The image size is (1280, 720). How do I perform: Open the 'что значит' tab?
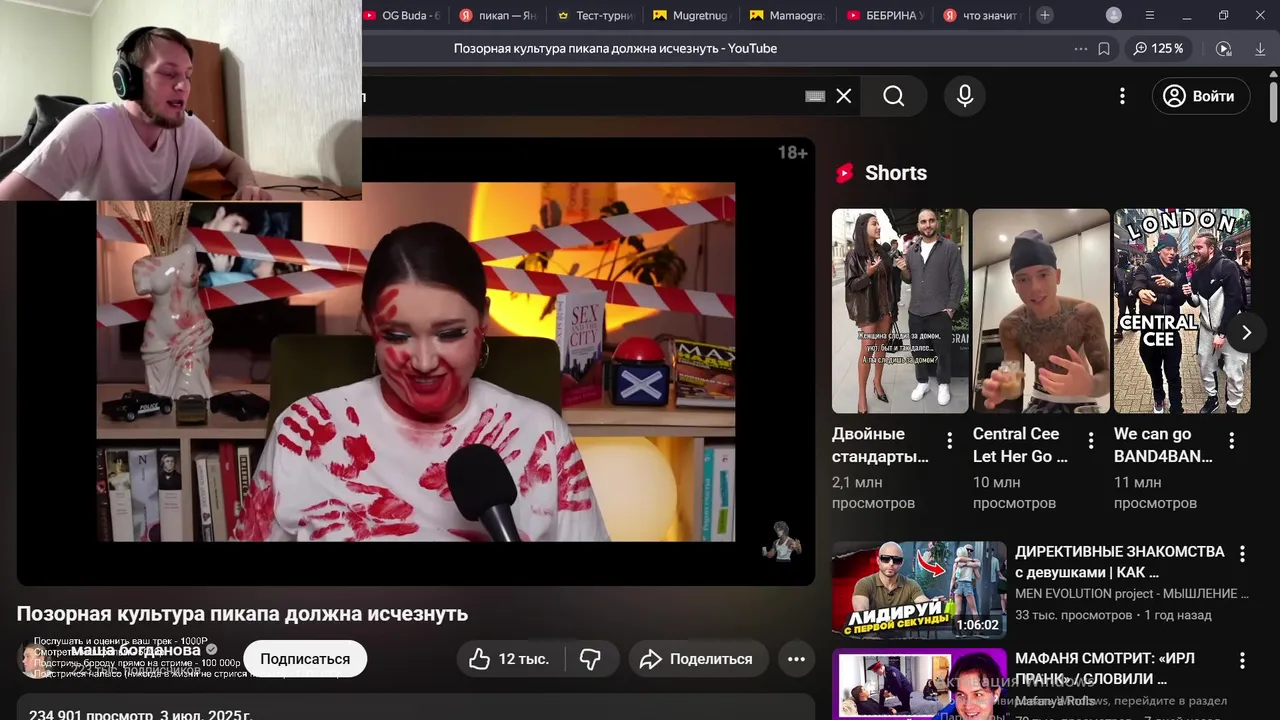(981, 15)
